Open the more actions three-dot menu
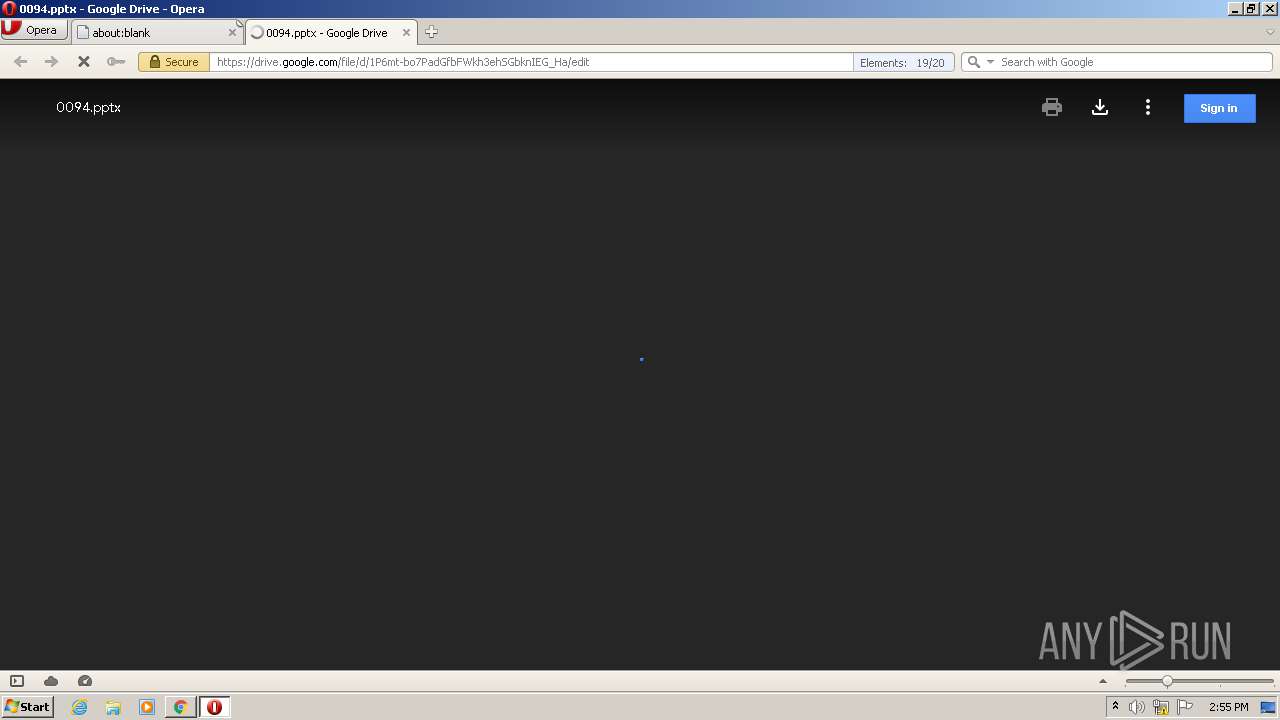The width and height of the screenshot is (1280, 720). [1148, 107]
